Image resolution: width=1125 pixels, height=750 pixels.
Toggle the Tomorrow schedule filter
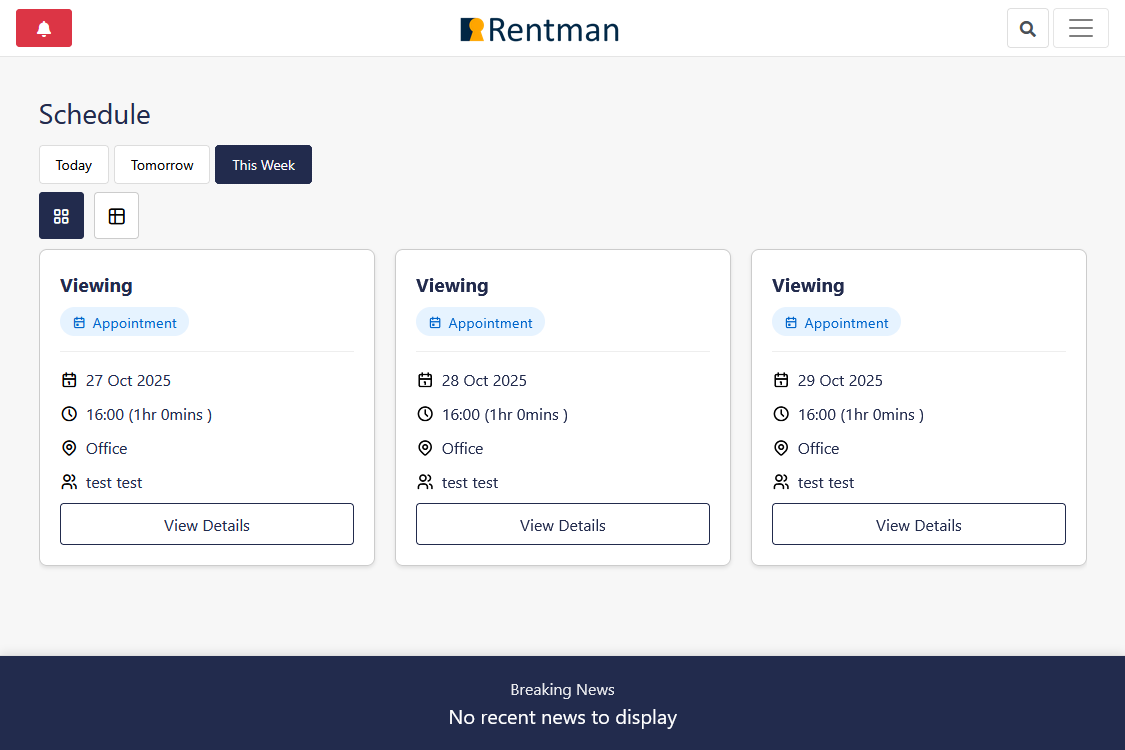161,164
